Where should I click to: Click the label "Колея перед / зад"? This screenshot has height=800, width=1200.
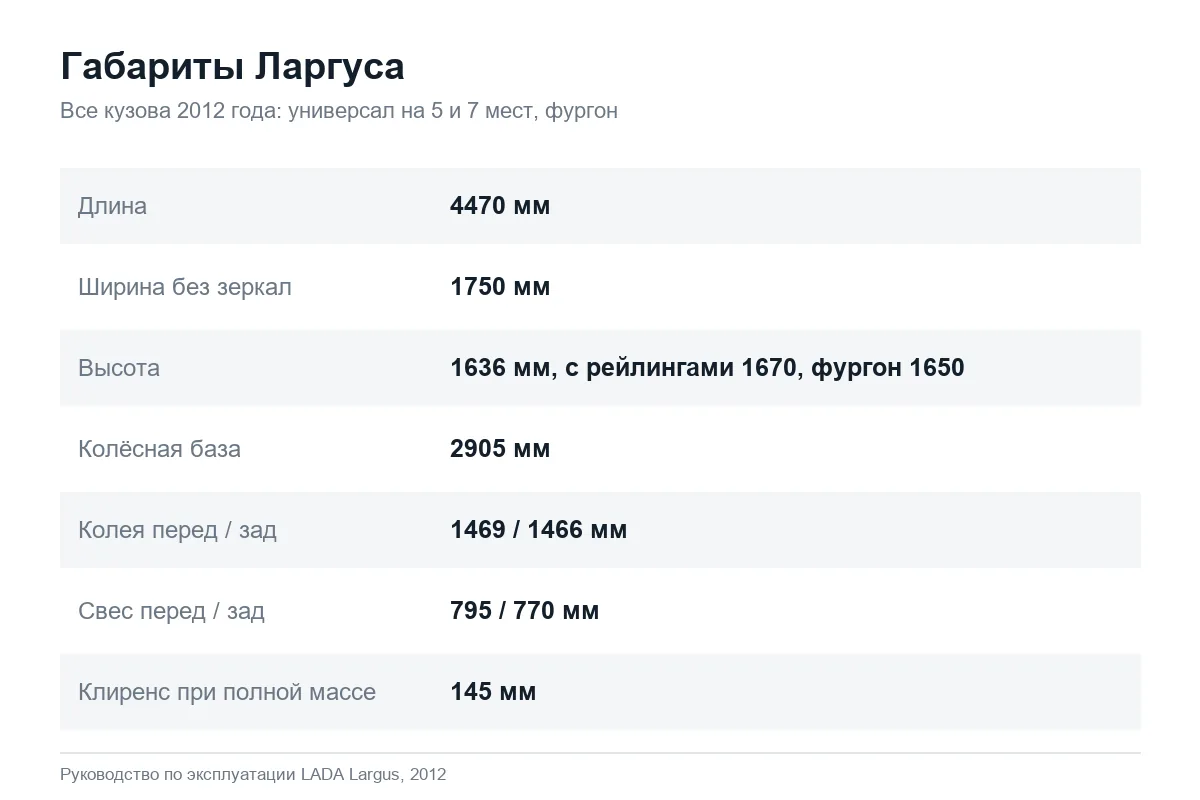tap(177, 530)
